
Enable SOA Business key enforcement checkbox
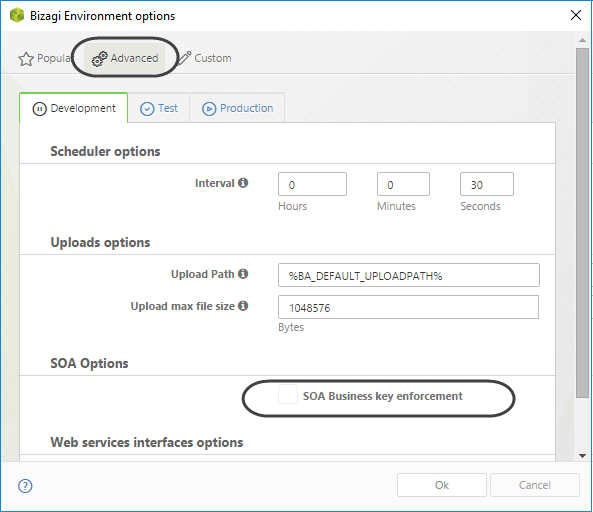(x=288, y=394)
